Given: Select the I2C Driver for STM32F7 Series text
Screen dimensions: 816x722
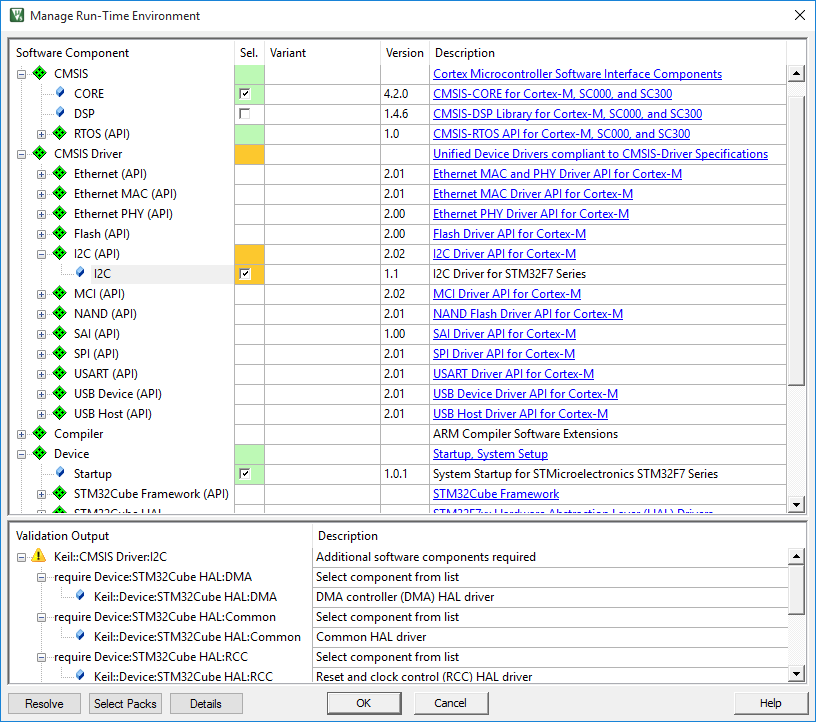Looking at the screenshot, I should point(509,274).
